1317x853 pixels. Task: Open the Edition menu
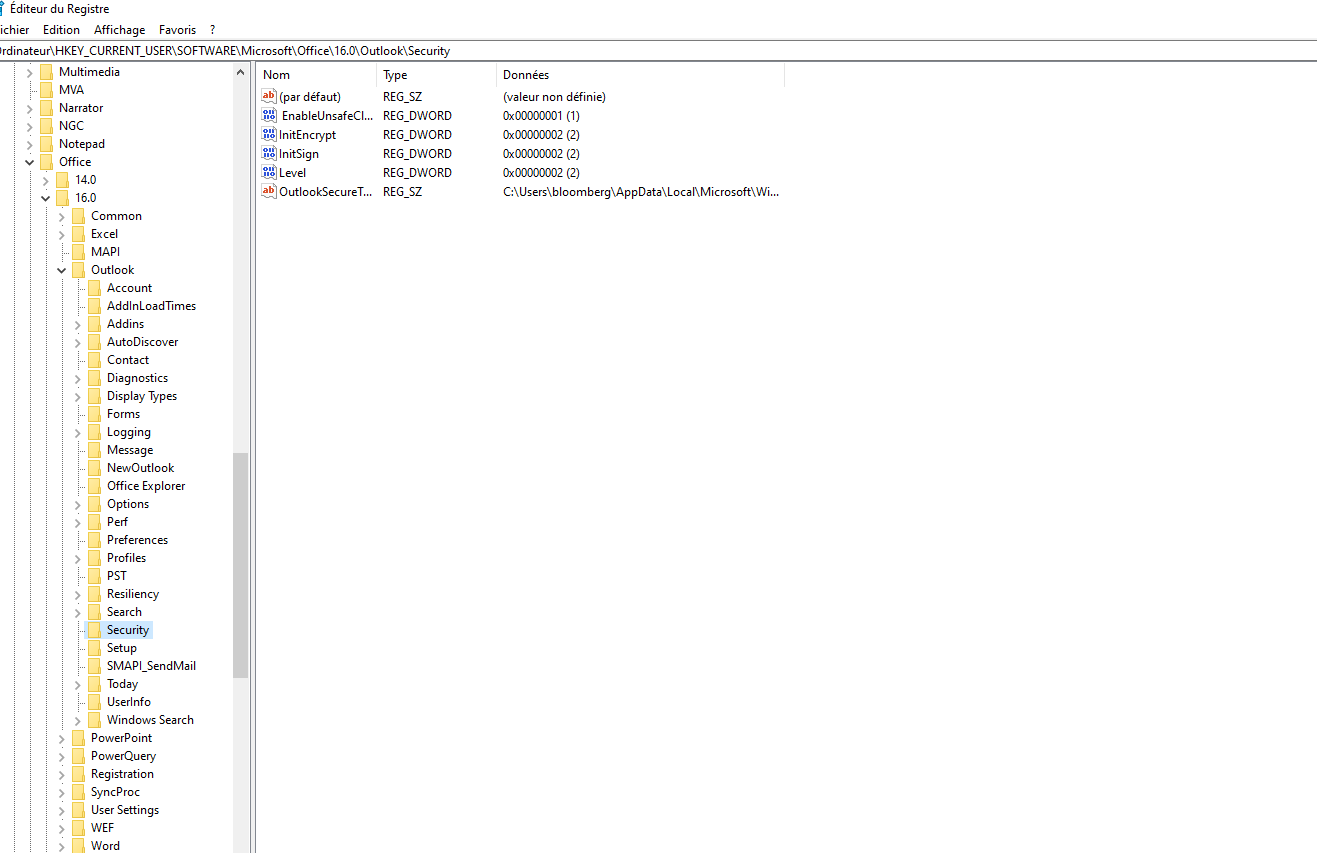pos(61,30)
